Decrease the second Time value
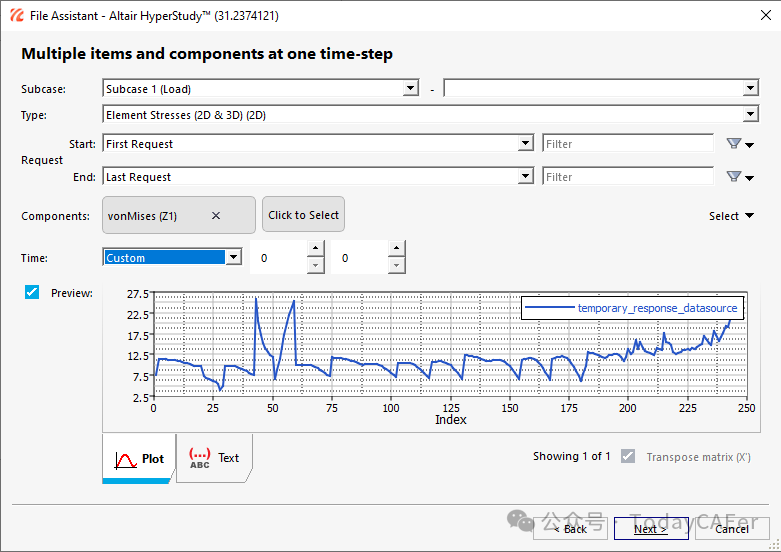 click(x=396, y=266)
